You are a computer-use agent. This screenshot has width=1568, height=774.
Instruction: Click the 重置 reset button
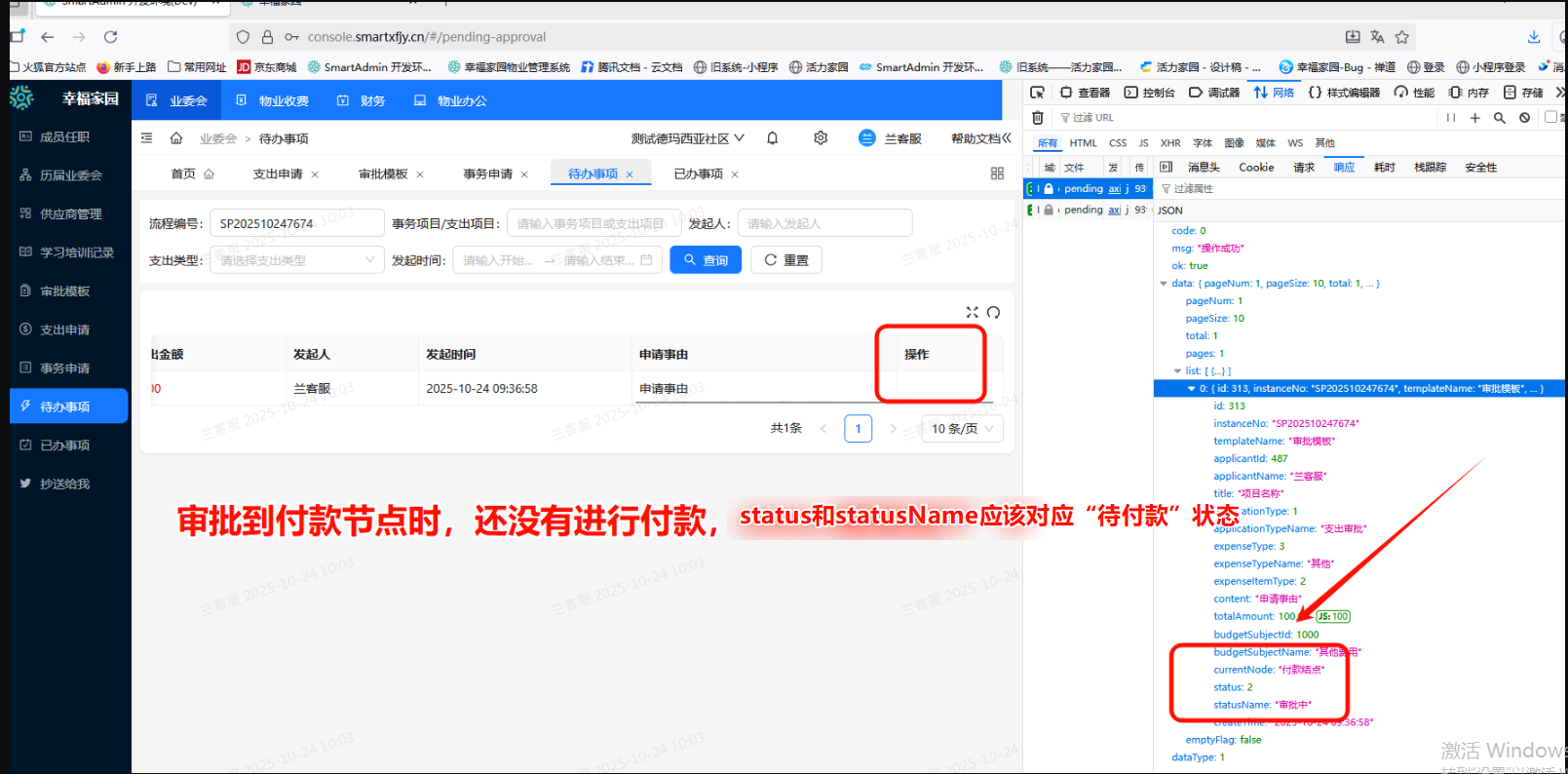pyautogui.click(x=786, y=260)
